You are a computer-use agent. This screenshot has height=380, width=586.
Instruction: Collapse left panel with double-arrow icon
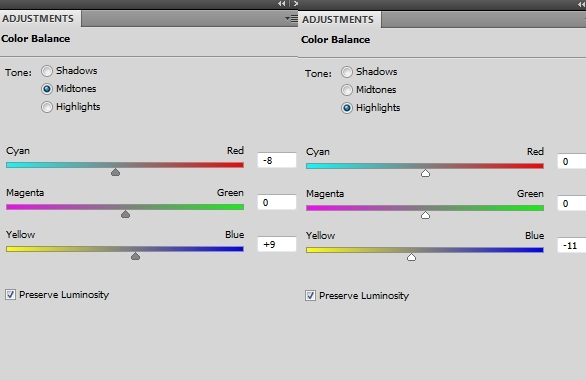pyautogui.click(x=281, y=4)
